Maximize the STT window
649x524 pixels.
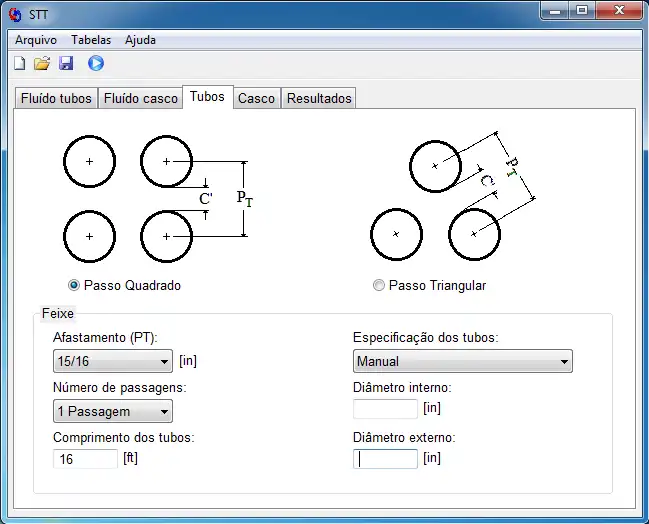[x=582, y=10]
